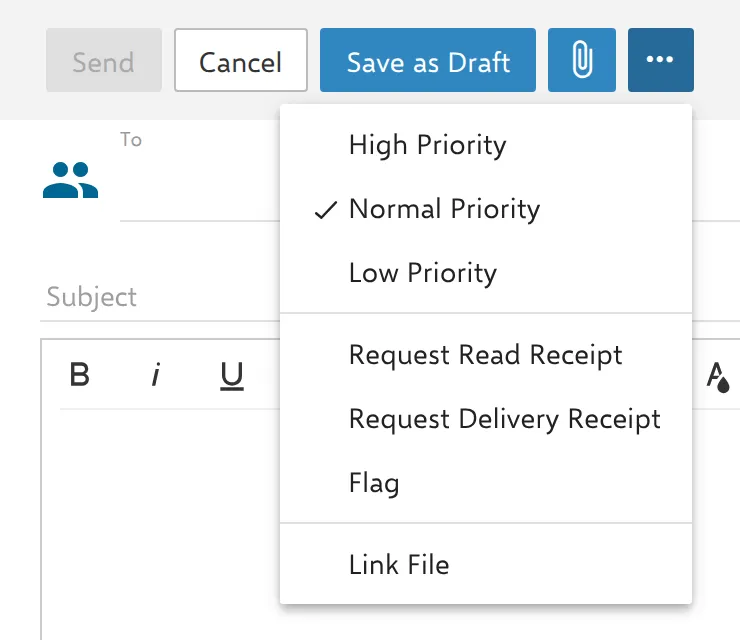Screen dimensions: 740x640
Task: Choose Link File from the menu
Action: 486,565
